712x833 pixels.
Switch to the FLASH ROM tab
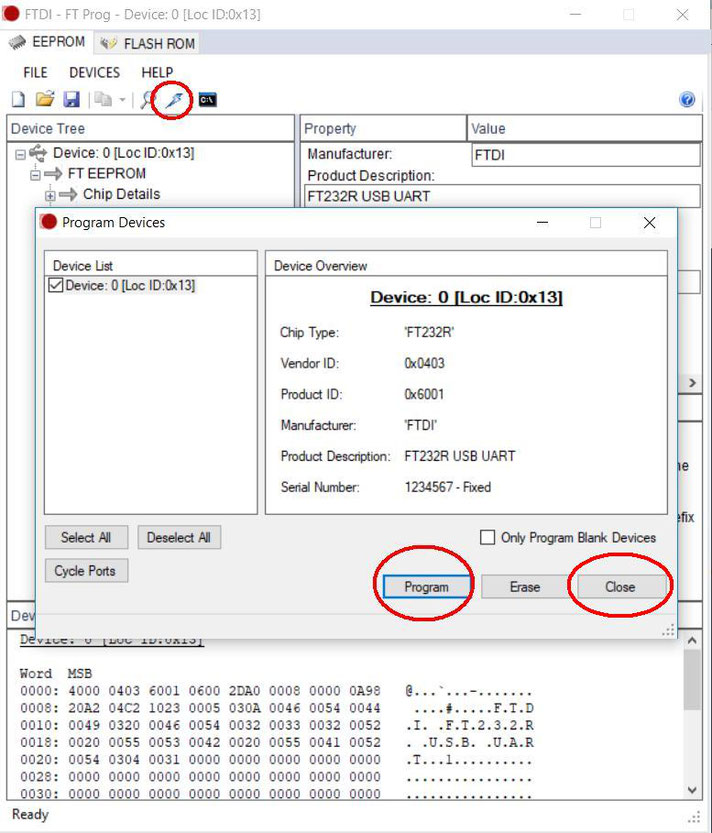click(148, 44)
